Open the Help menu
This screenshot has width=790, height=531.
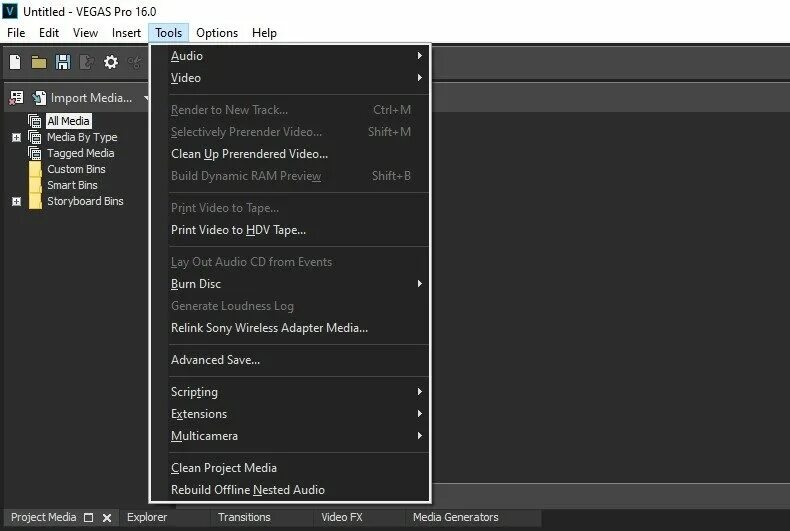point(264,33)
